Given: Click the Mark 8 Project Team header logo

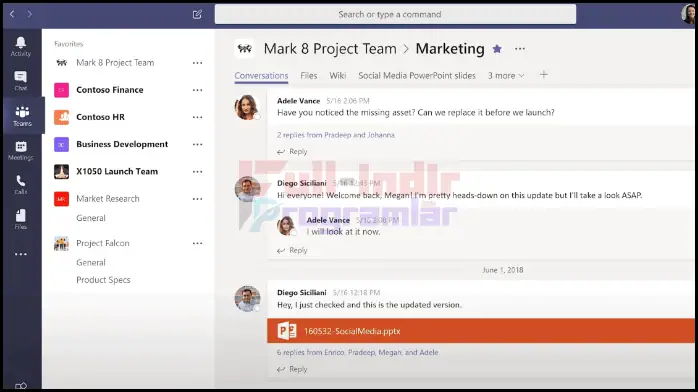Looking at the screenshot, I should click(244, 49).
